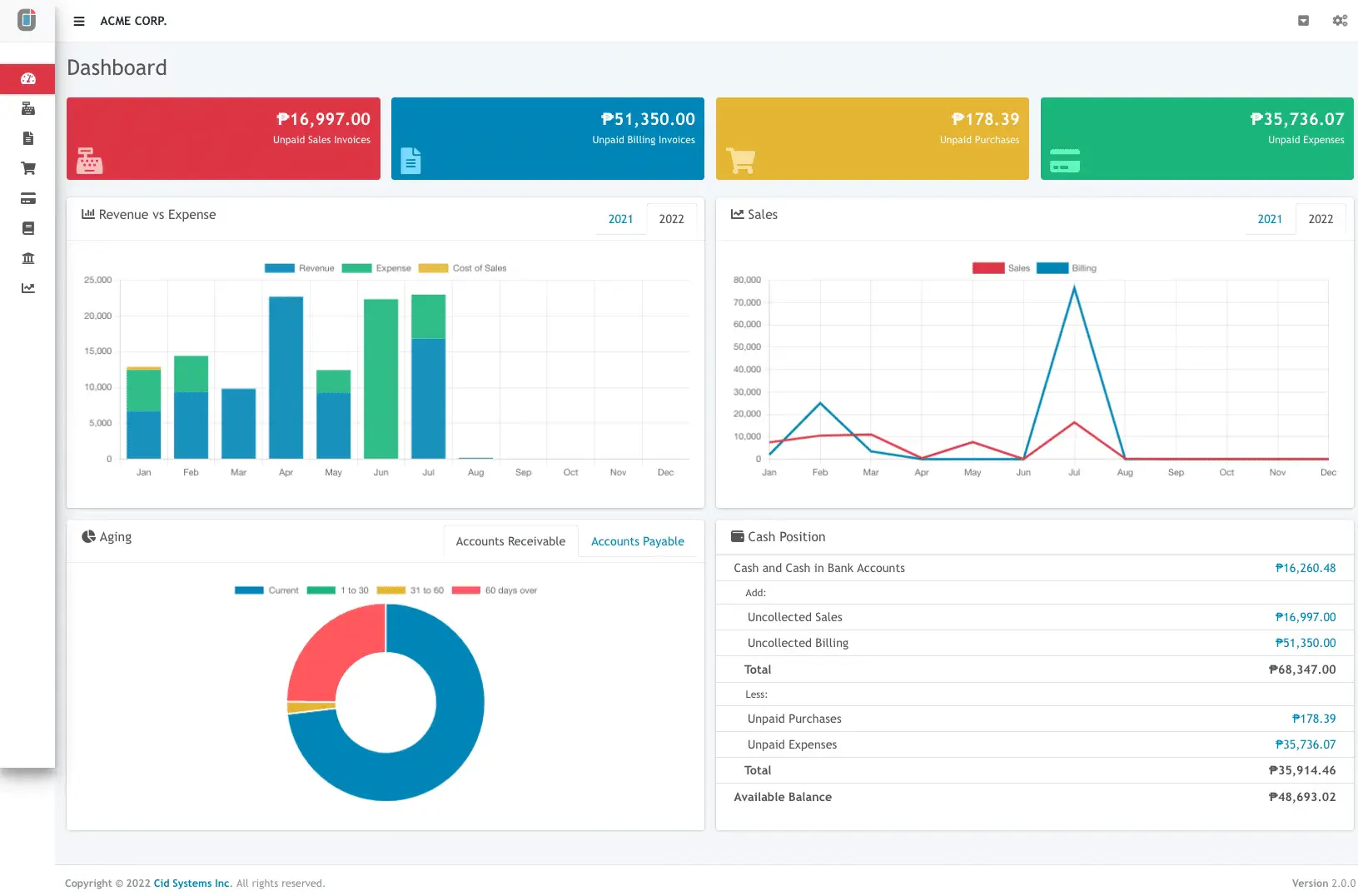Viewport: 1358px width, 896px height.
Task: Click cart icon on Unpaid Purchases card
Action: [740, 160]
